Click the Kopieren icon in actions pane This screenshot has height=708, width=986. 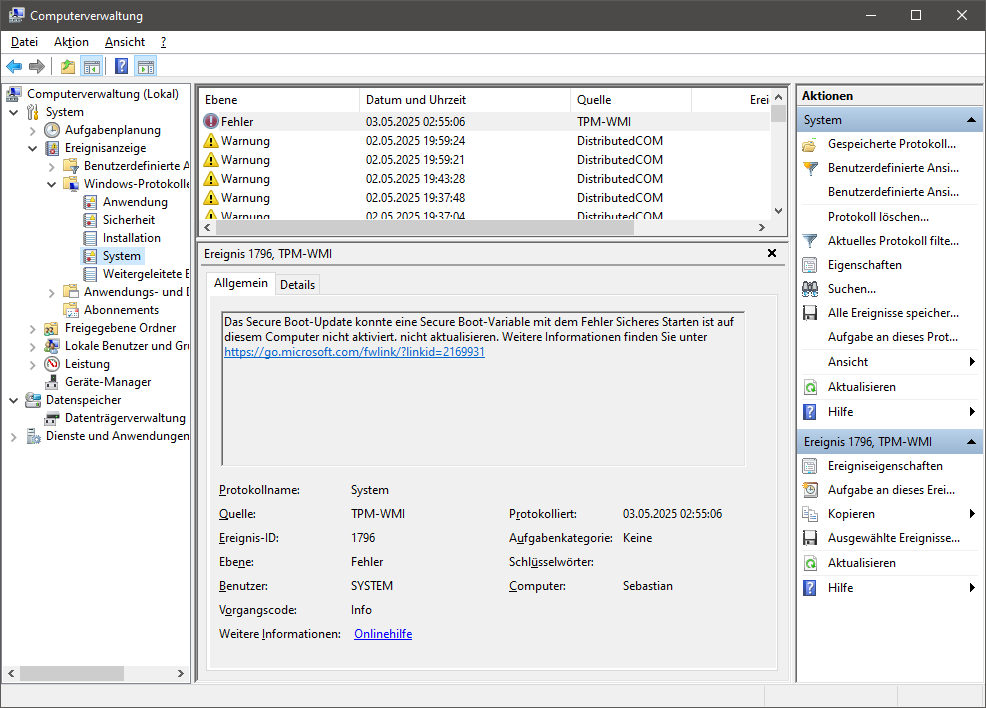(x=810, y=514)
